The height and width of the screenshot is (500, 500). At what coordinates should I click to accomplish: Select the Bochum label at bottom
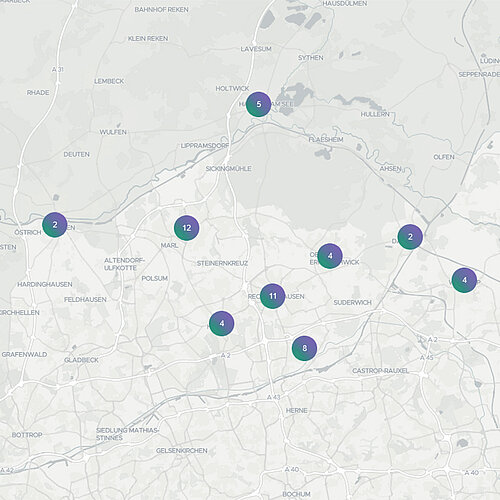pyautogui.click(x=296, y=494)
